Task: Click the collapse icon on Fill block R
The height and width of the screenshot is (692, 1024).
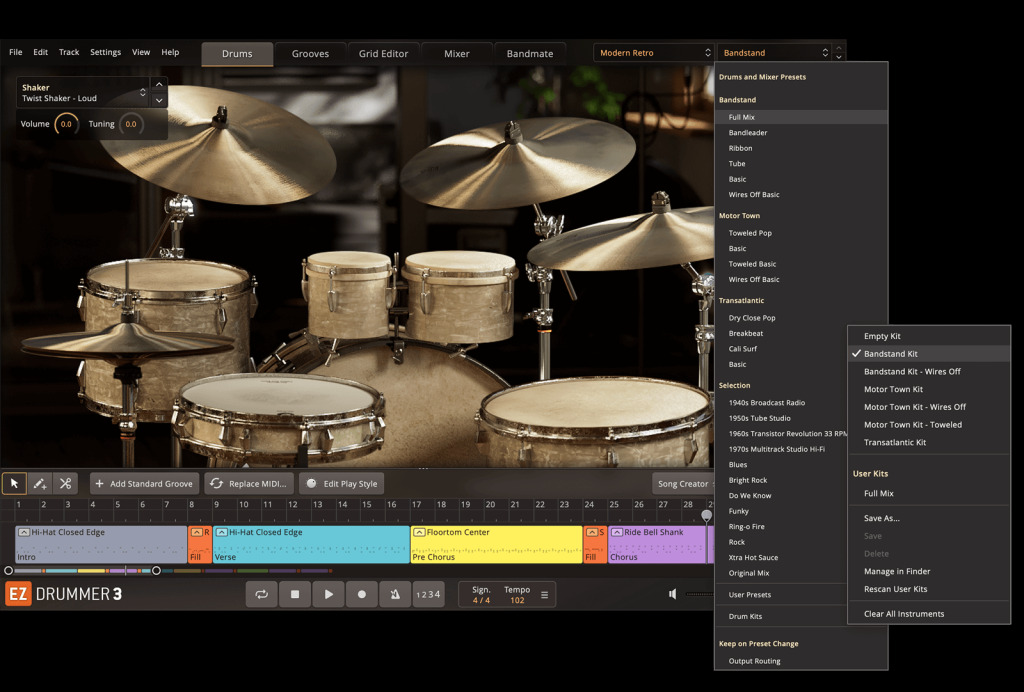Action: 197,532
